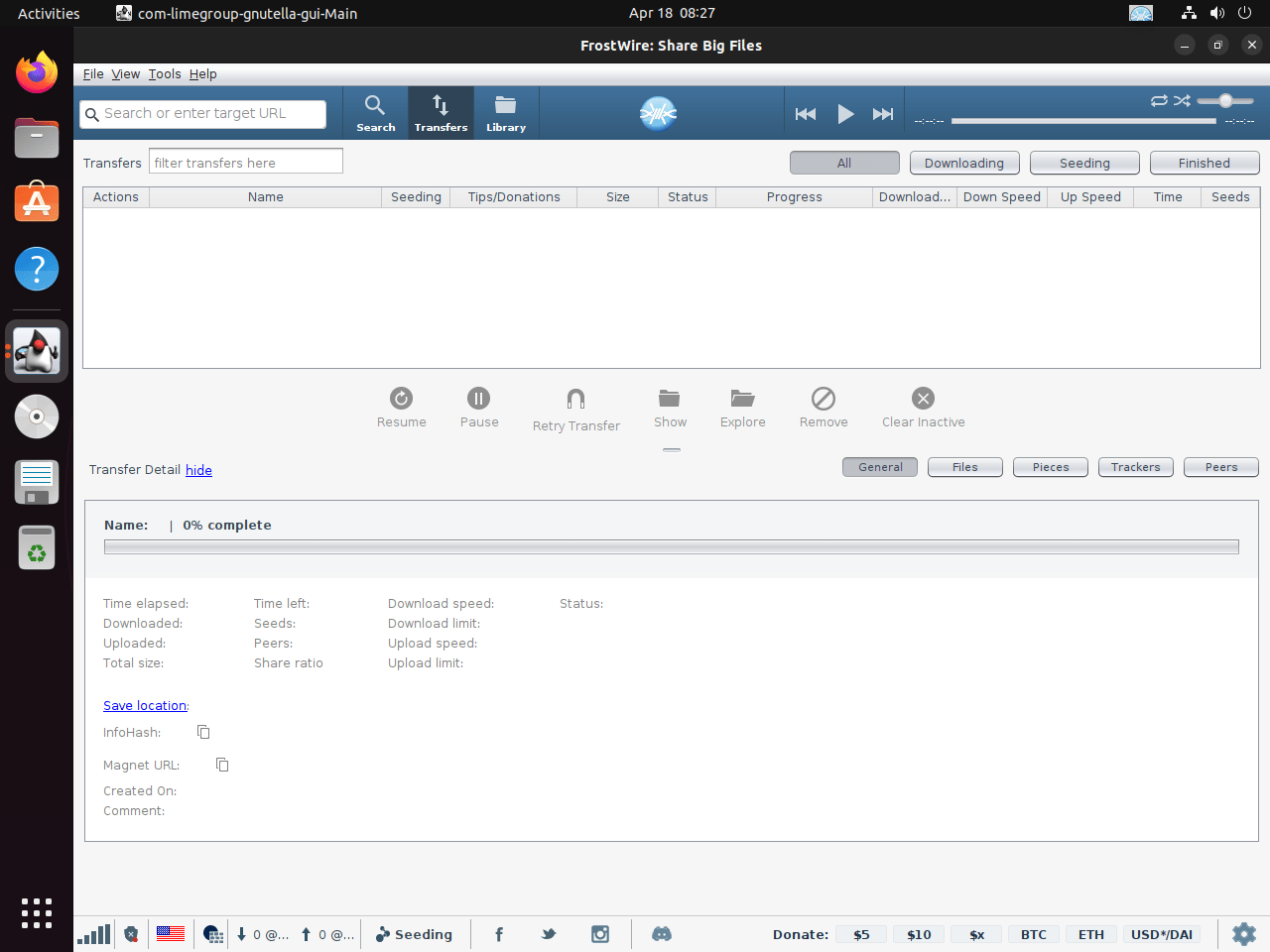Donate $5 button
The image size is (1270, 952).
(861, 934)
